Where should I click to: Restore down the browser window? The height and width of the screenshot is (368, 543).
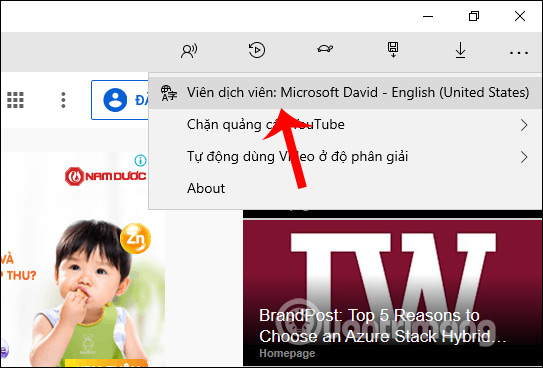[474, 16]
